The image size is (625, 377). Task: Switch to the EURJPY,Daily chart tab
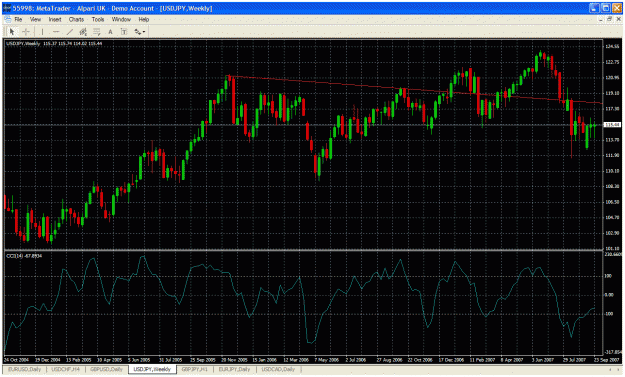point(234,369)
